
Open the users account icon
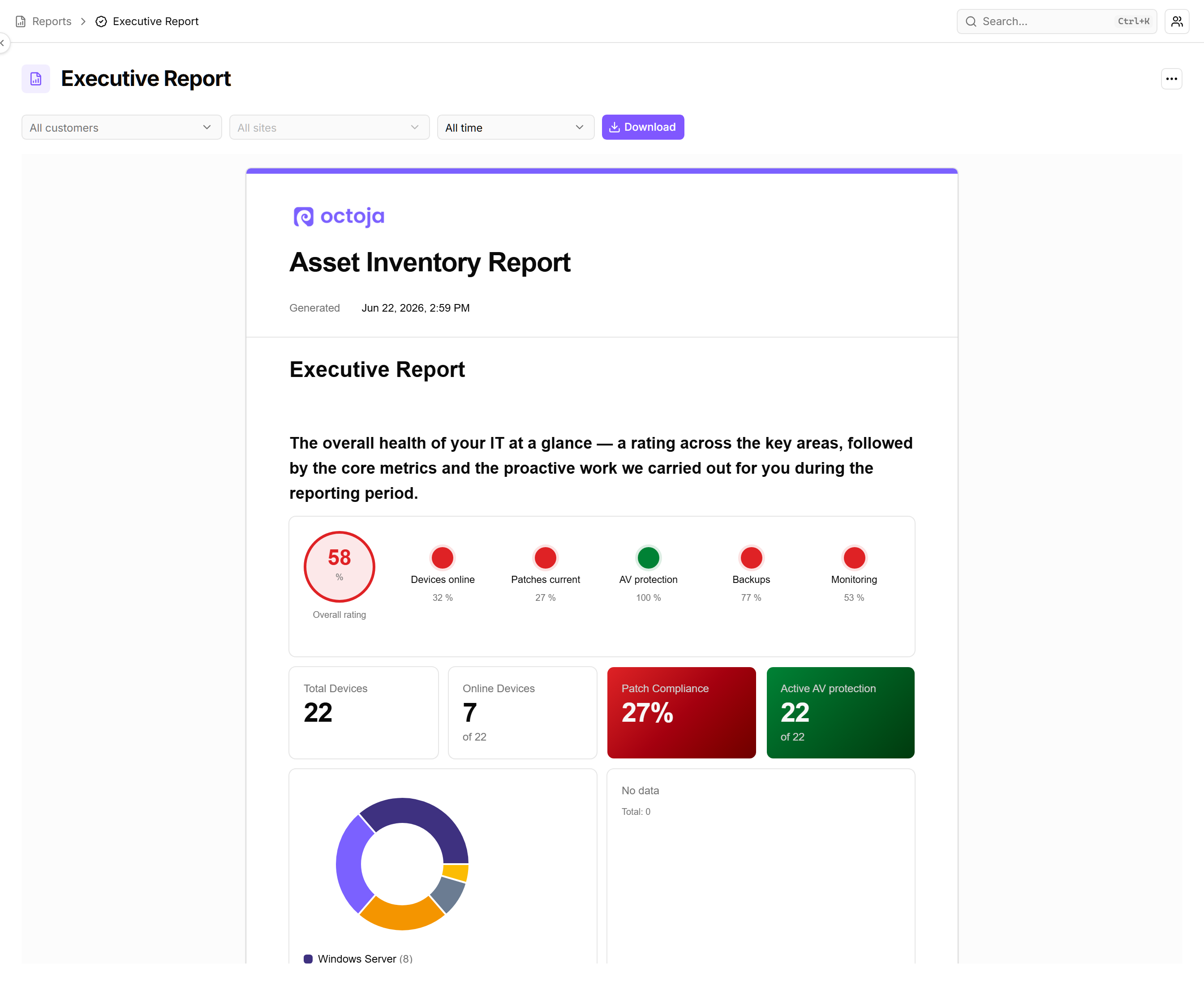click(x=1177, y=21)
